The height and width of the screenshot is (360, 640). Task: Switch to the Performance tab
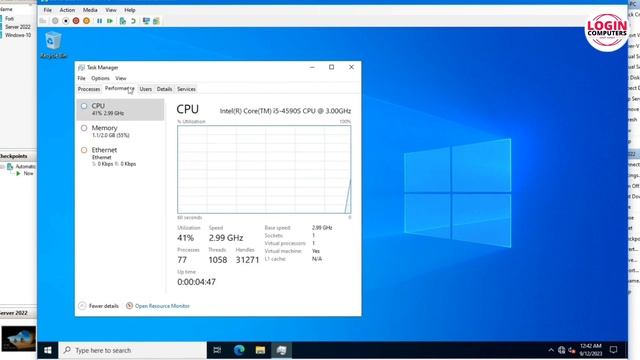[x=119, y=89]
